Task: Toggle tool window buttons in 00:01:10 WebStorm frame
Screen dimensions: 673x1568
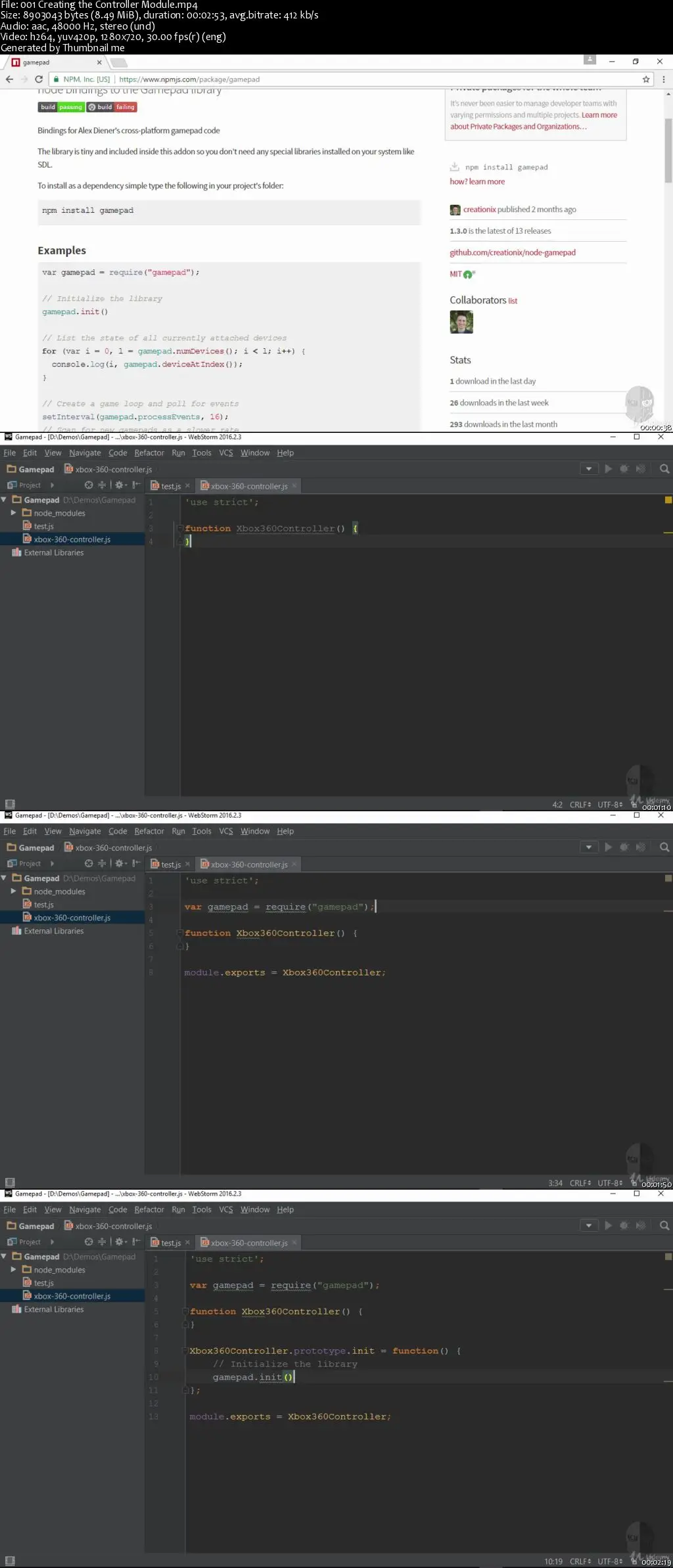Action: click(x=10, y=804)
